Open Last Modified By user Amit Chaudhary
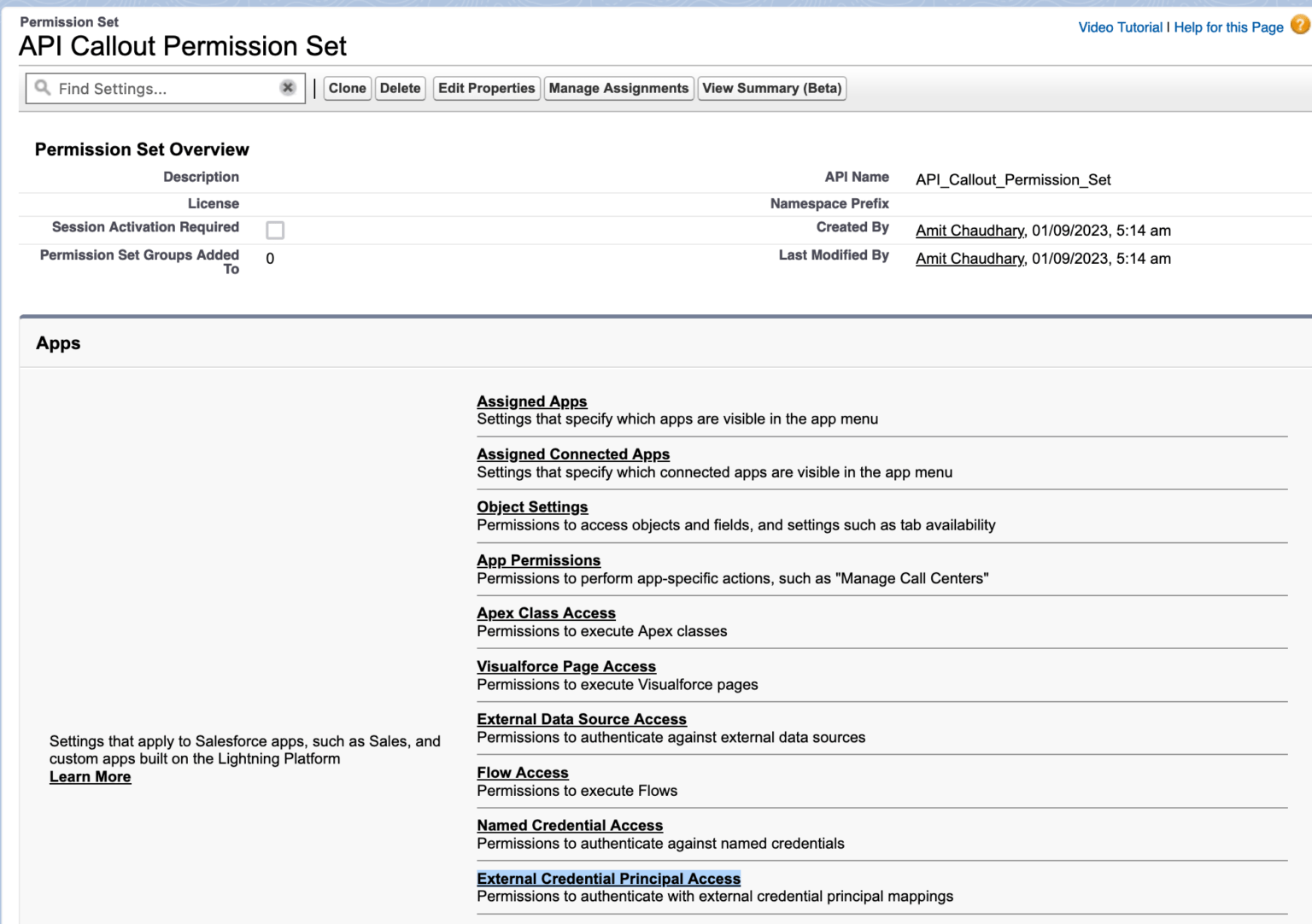 pos(969,259)
